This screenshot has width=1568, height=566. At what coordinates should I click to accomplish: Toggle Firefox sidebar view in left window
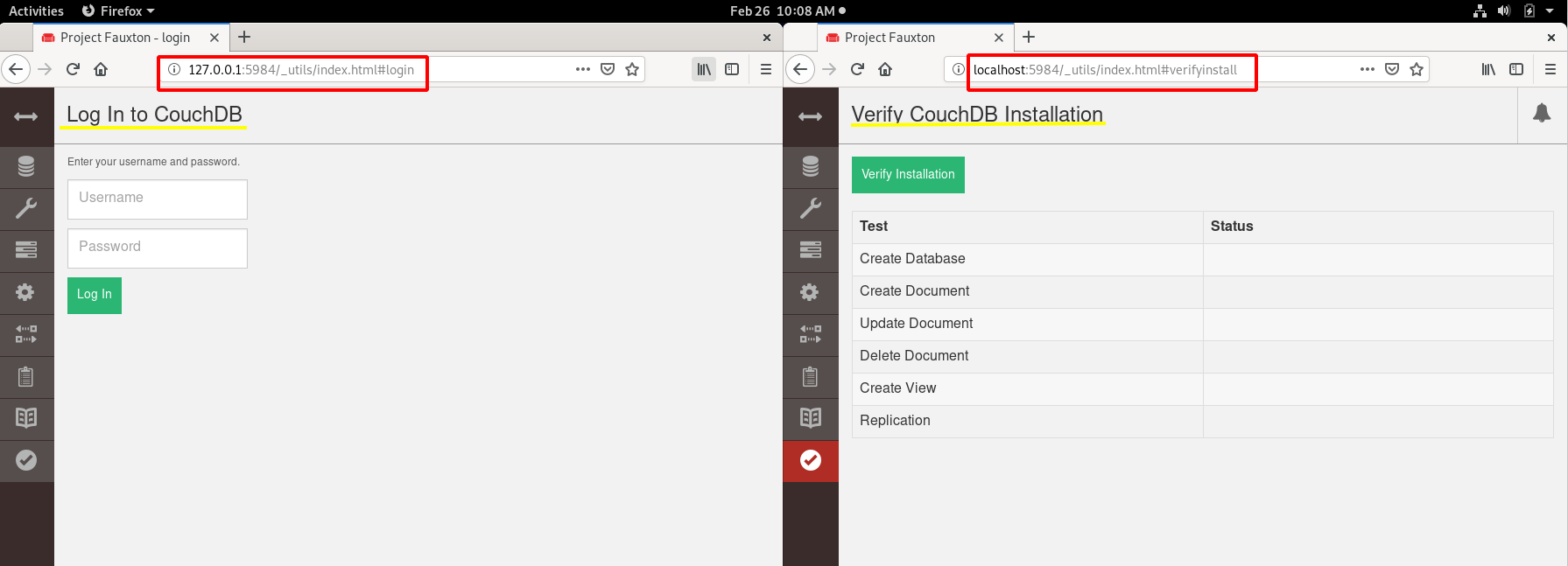coord(732,69)
